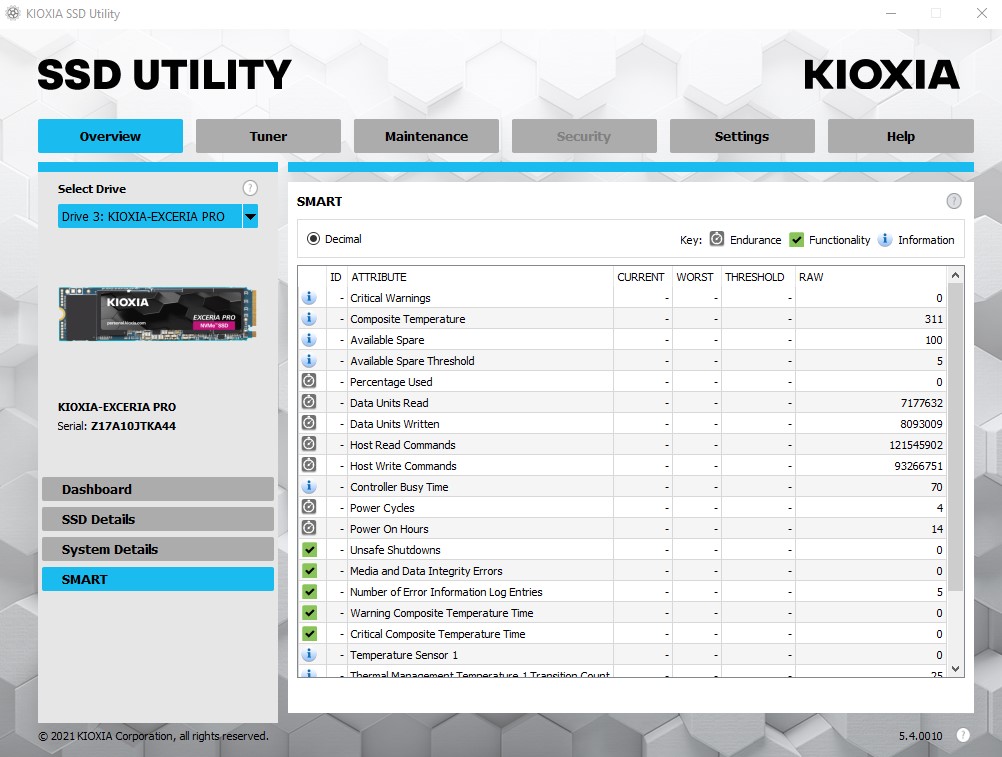Screen dimensions: 1002x757
Task: Show SSD Details page
Action: pos(158,519)
